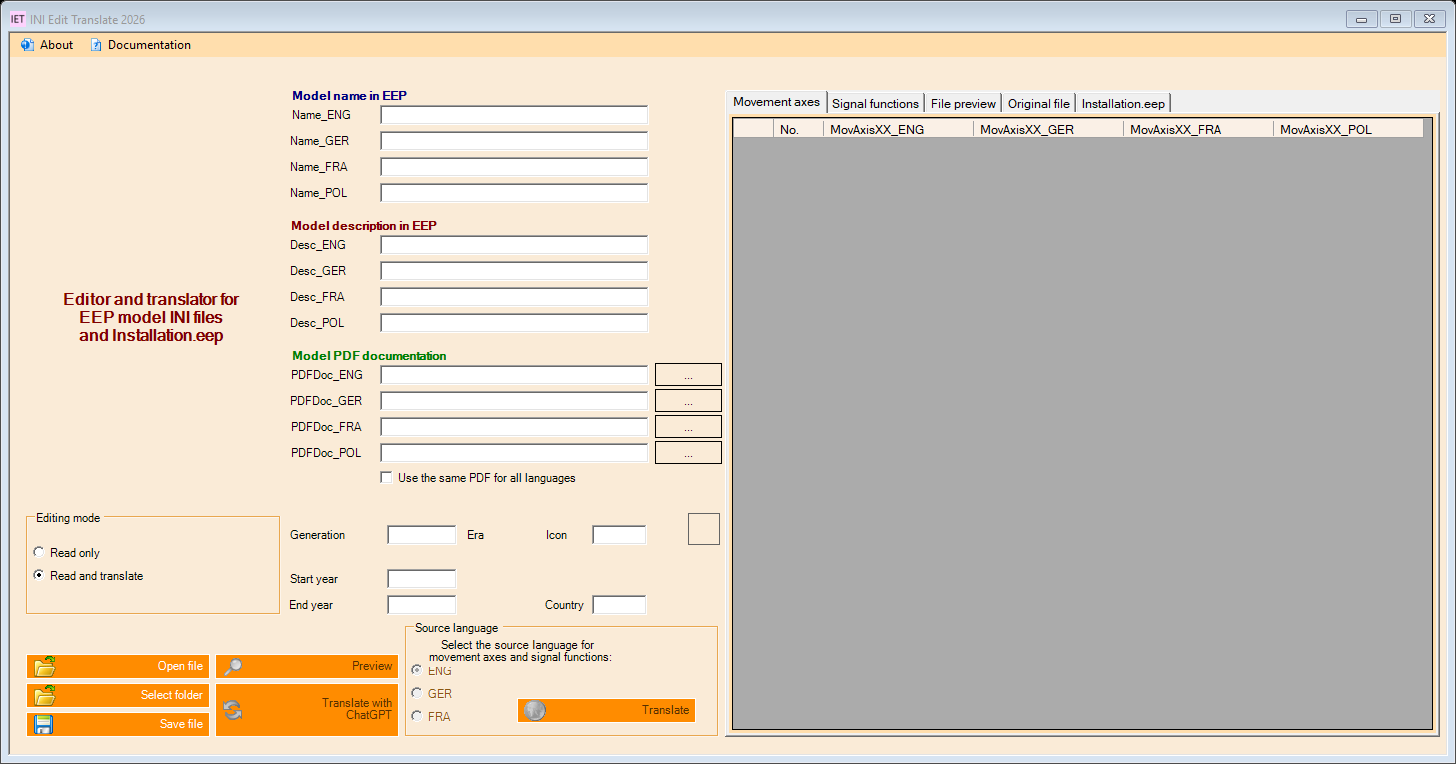
Task: Switch to the File preview tab
Action: 963,103
